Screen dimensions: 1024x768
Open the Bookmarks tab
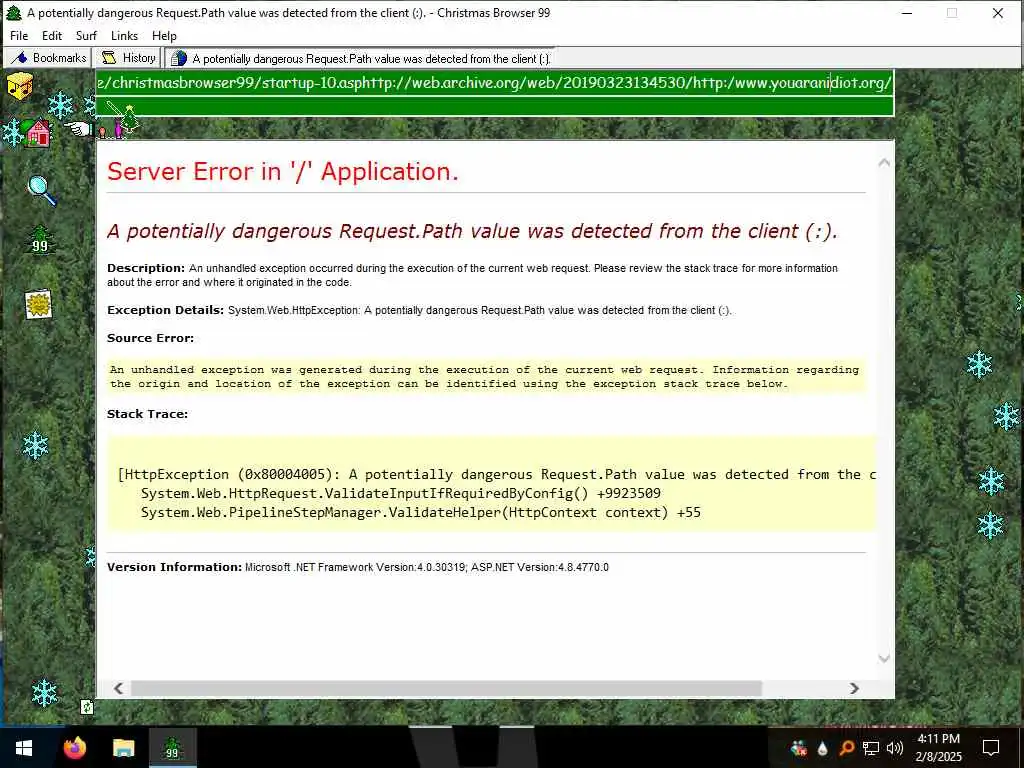click(48, 58)
